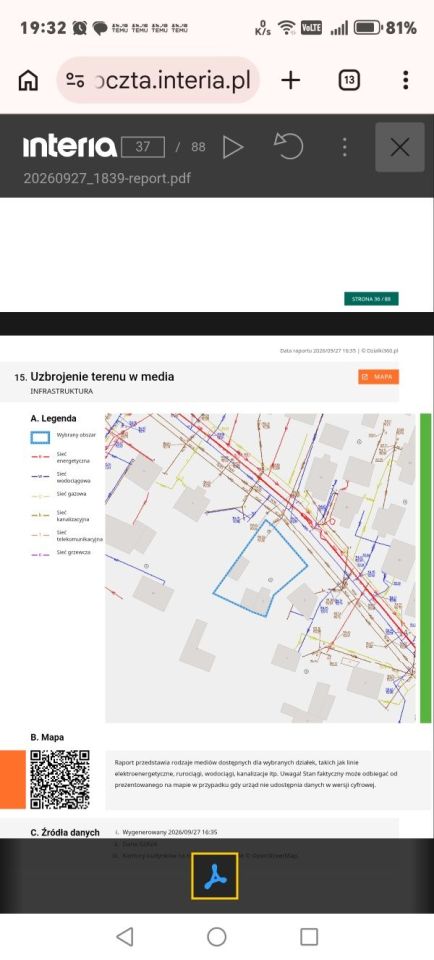The width and height of the screenshot is (434, 960).
Task: Start presentation mode play icon
Action: pos(233,147)
